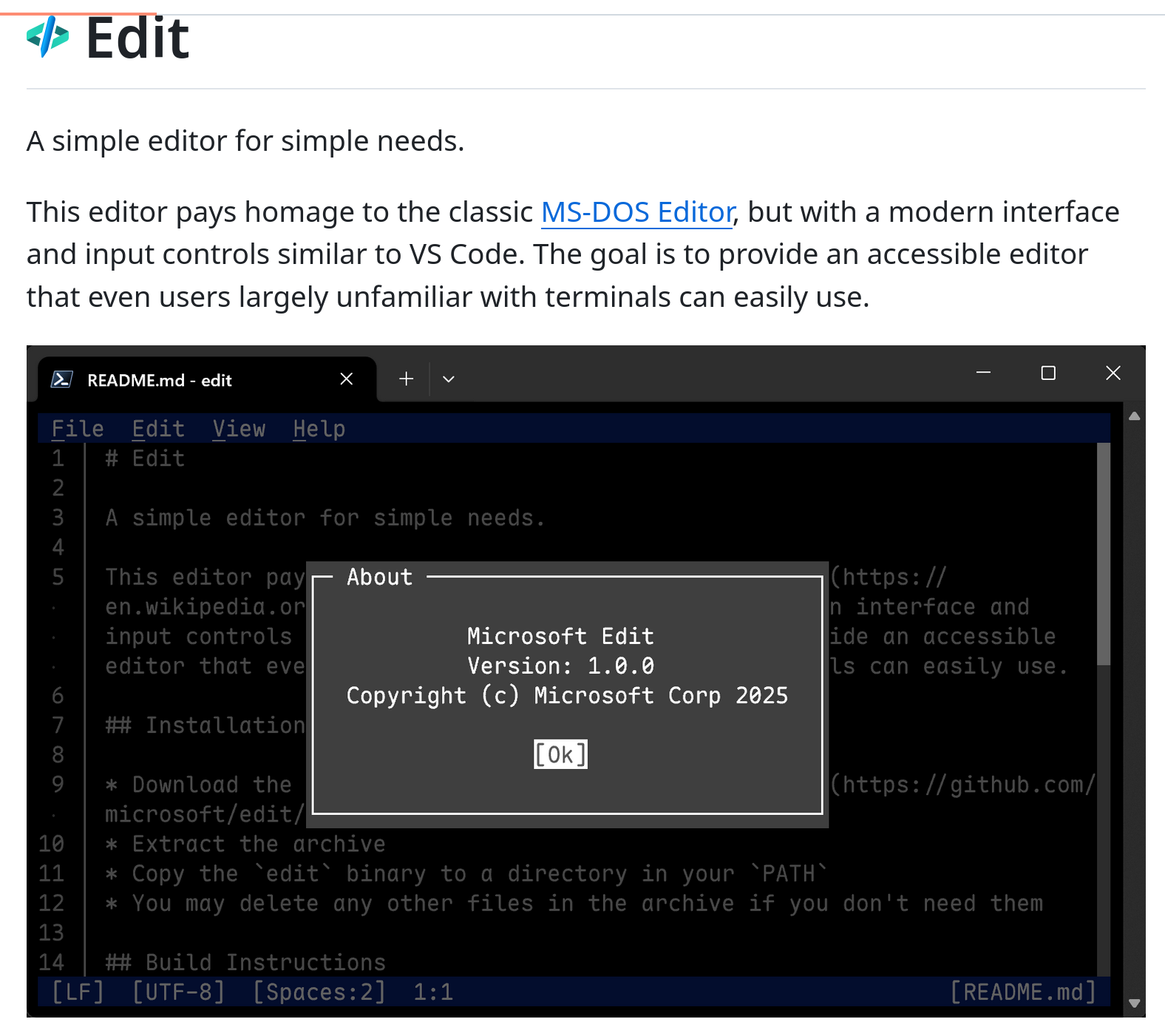Click the large 'Edit' page heading
1165x1036 pixels.
click(137, 38)
